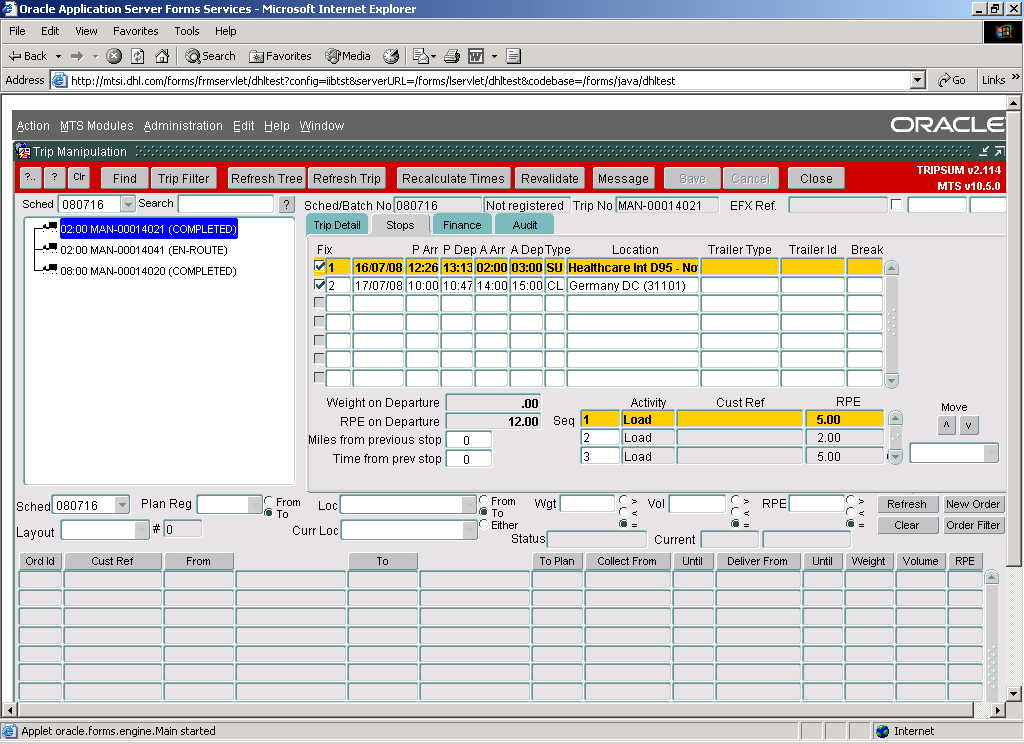1024x744 pixels.
Task: Open the MTS Modules menu
Action: [x=97, y=125]
